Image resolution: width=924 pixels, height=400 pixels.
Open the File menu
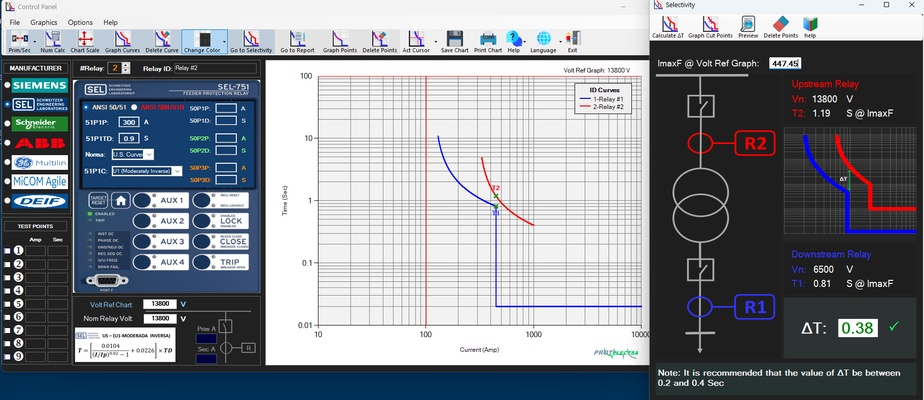pyautogui.click(x=15, y=22)
